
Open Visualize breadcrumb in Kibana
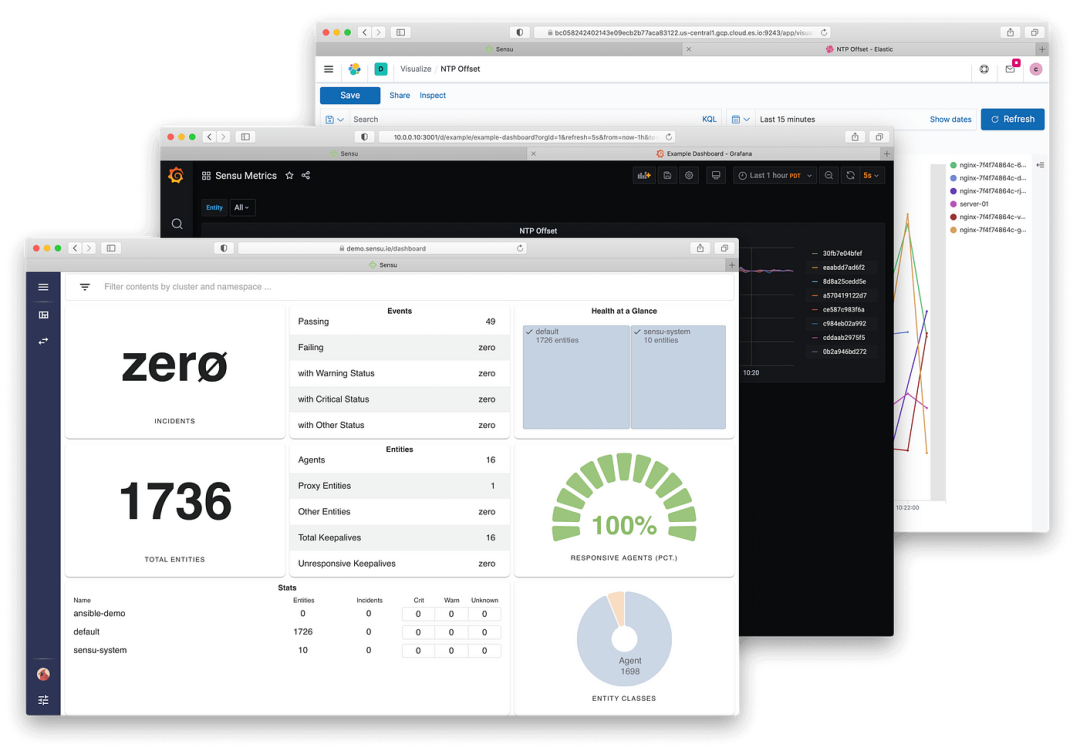(x=415, y=69)
